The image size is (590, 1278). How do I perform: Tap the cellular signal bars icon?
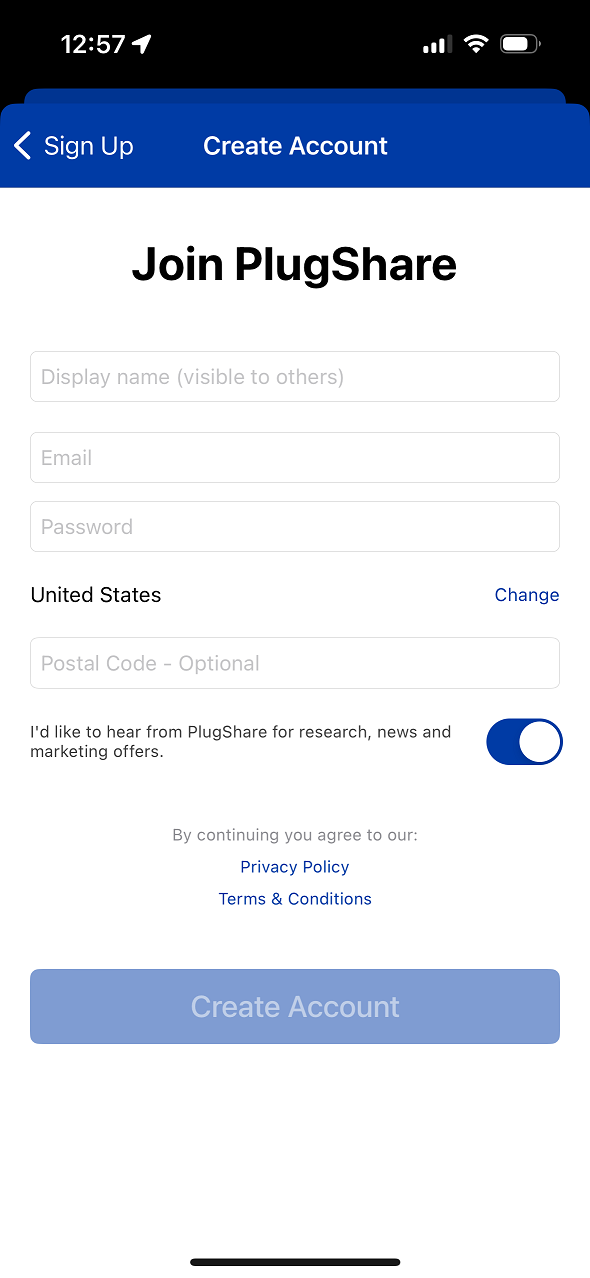pos(437,45)
